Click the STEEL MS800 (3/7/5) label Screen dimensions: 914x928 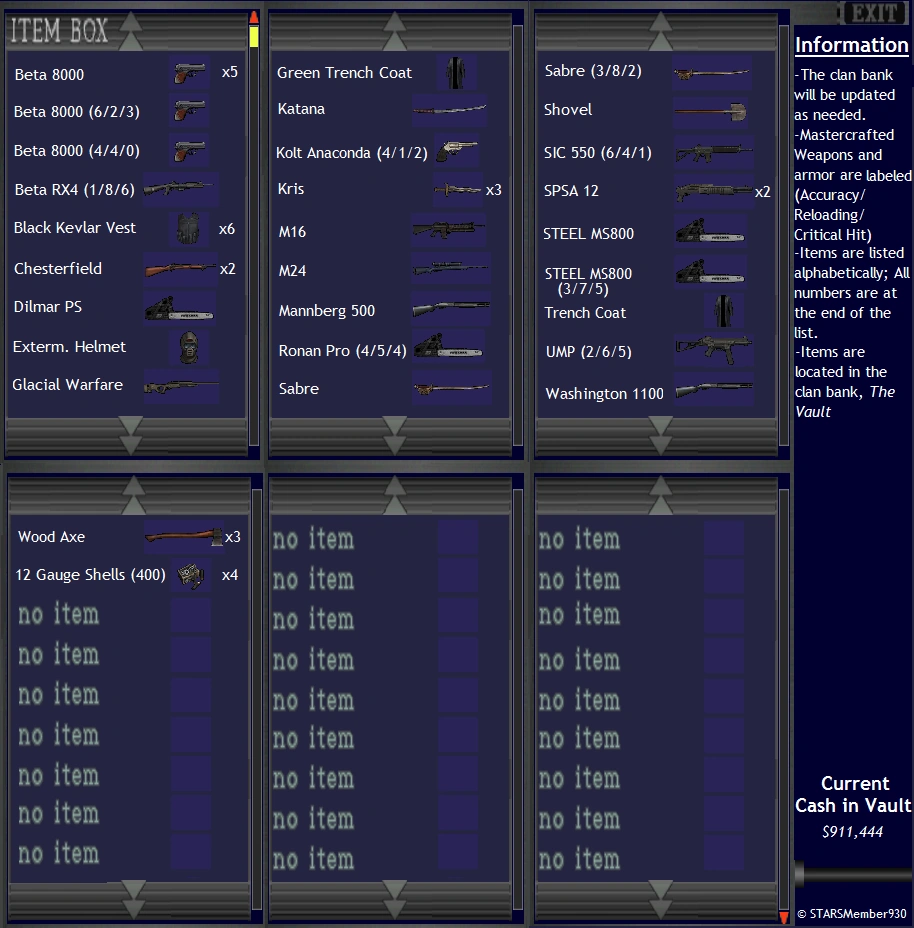coord(588,281)
